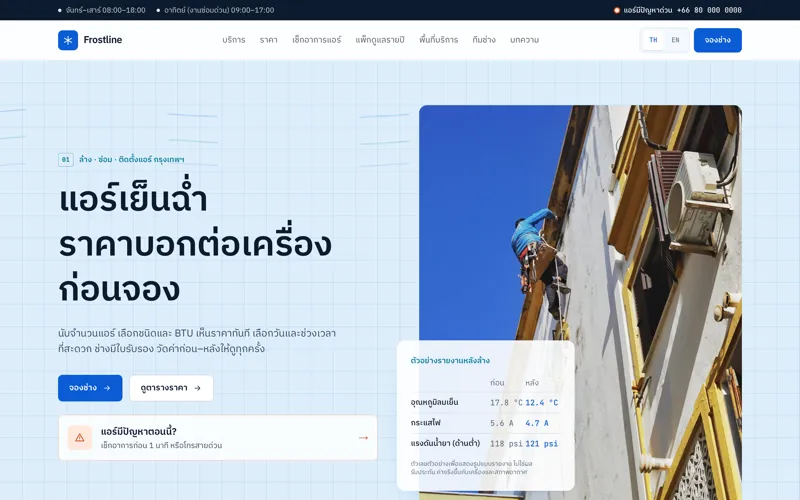The width and height of the screenshot is (800, 500).
Task: Go to เช็กอาการแอร์ in navigation
Action: (316, 40)
